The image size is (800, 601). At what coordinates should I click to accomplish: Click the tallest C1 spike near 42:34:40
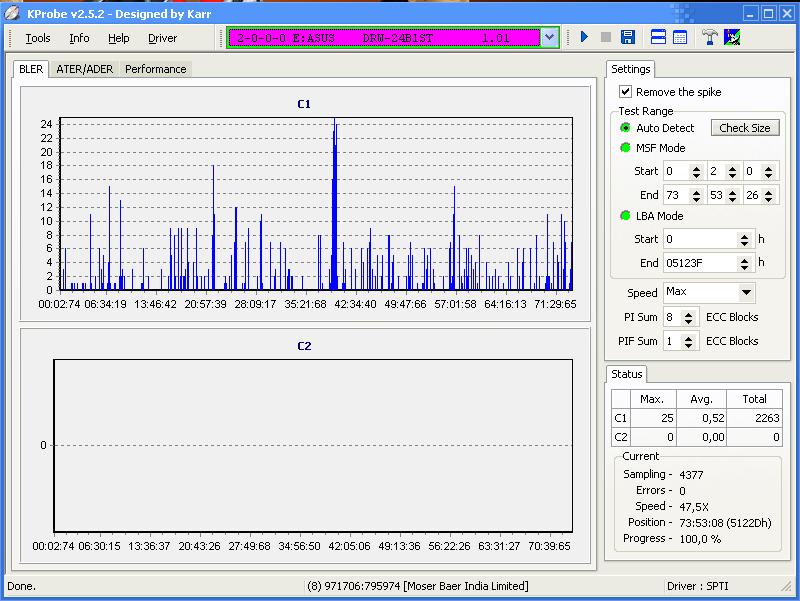click(335, 204)
